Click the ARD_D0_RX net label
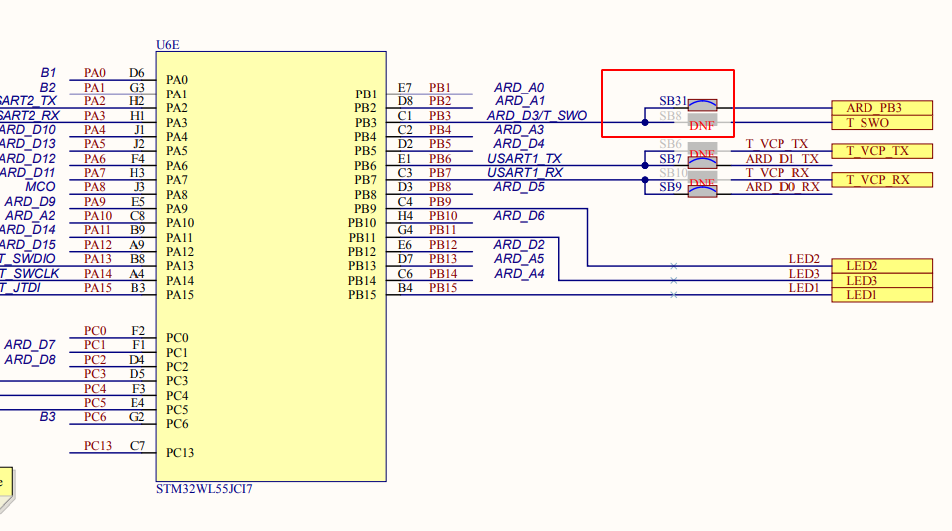 click(783, 187)
